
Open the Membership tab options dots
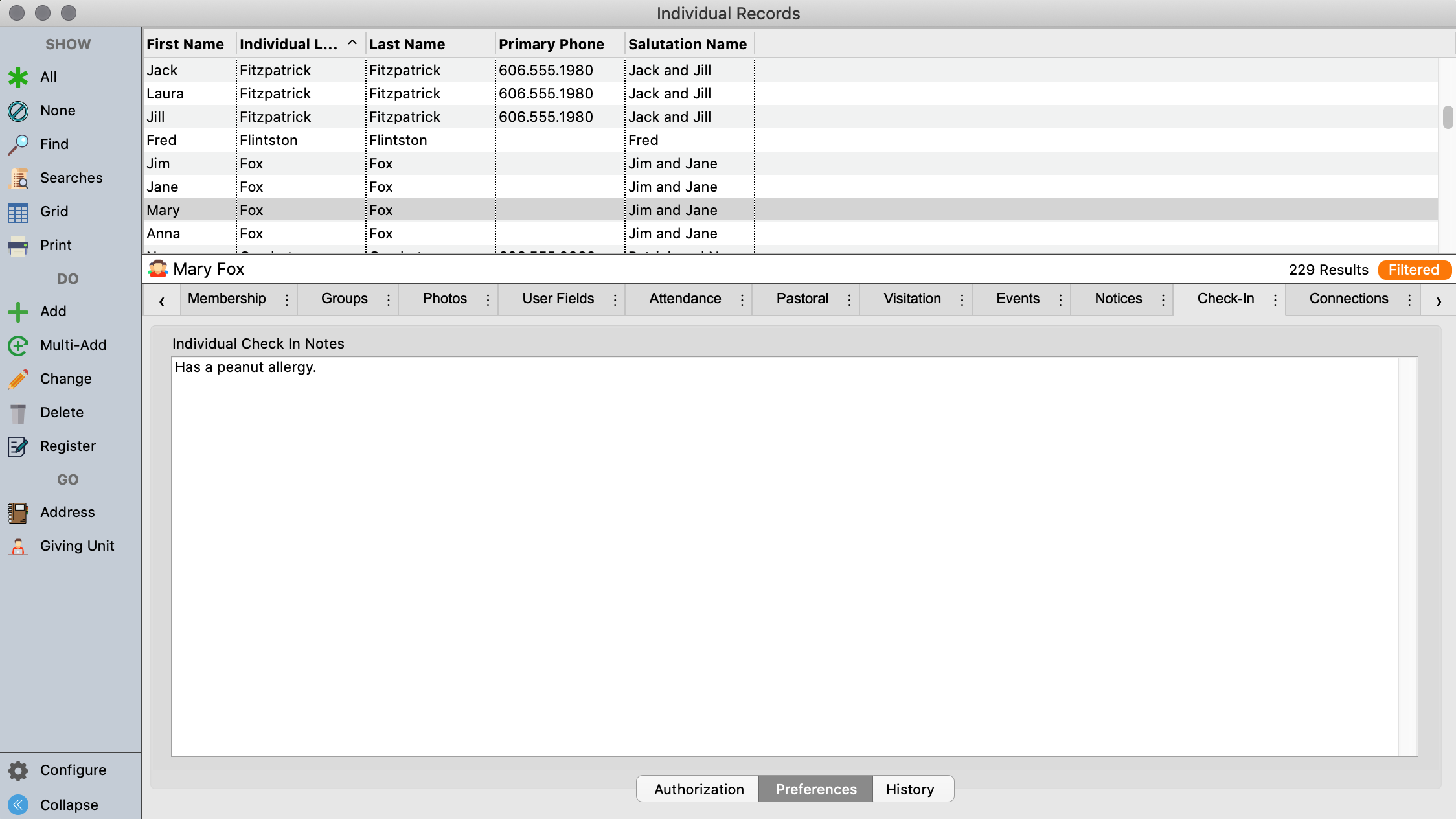click(287, 299)
